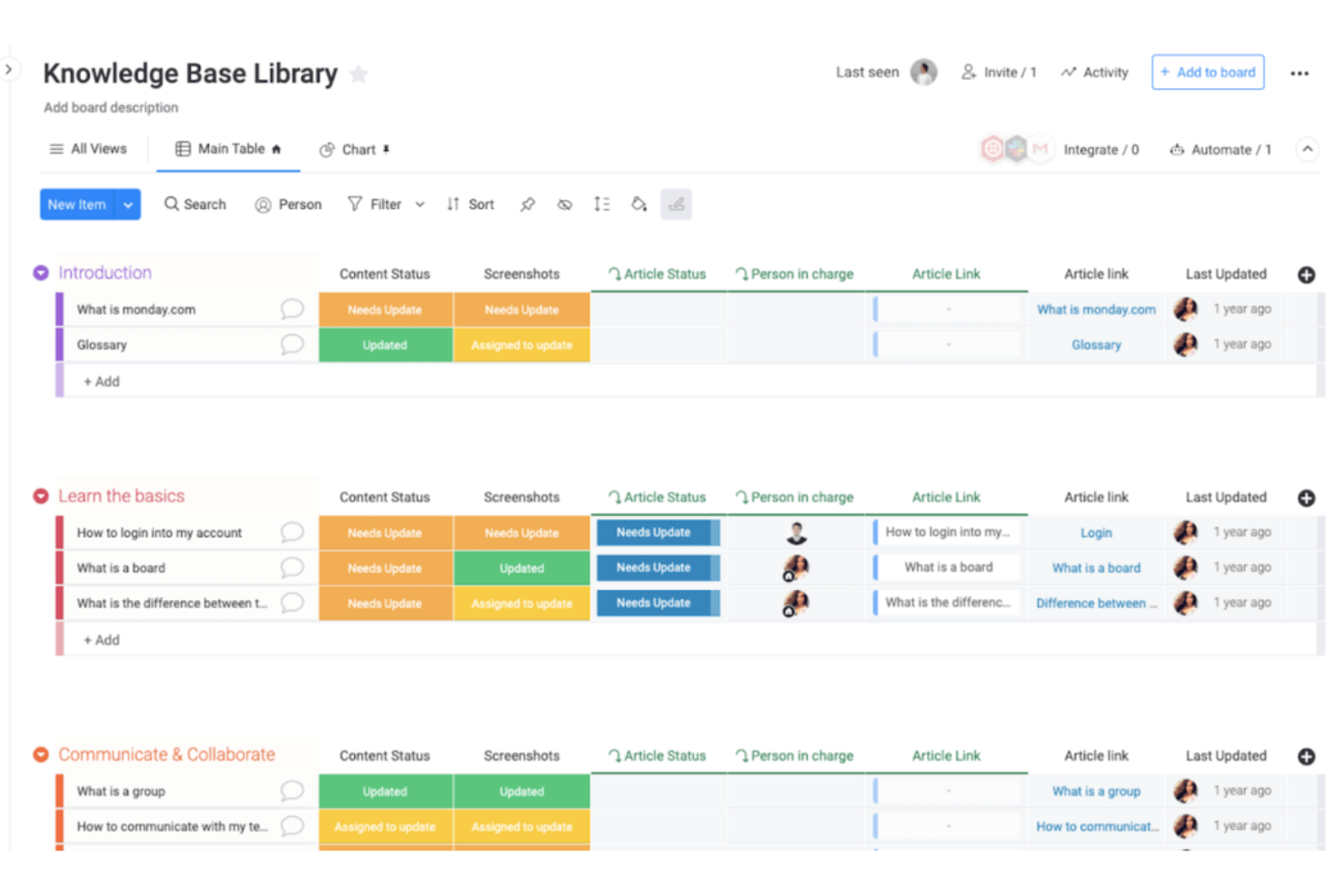Click the Automate robot icon

[x=1179, y=149]
